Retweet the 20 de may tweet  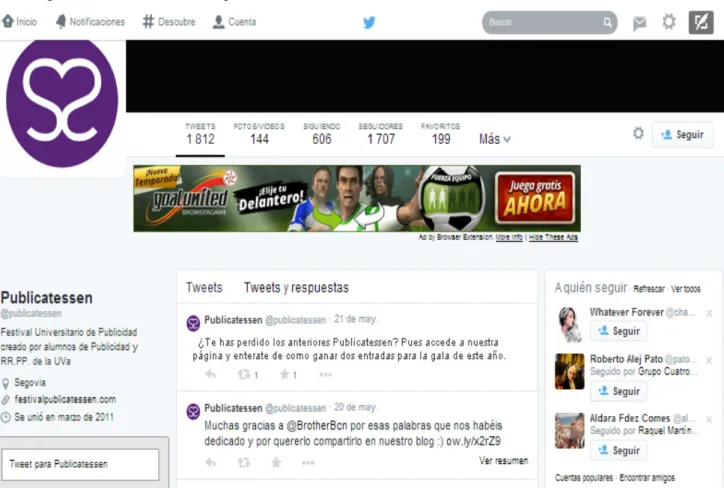244,462
